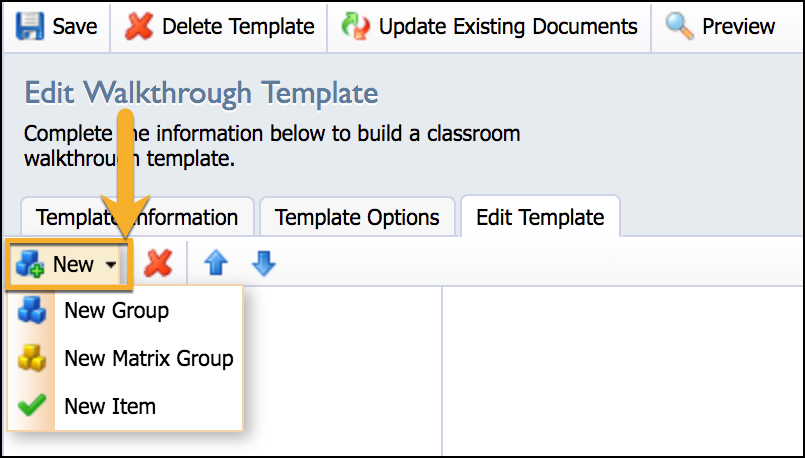805x458 pixels.
Task: Click the Save button label
Action: click(75, 26)
